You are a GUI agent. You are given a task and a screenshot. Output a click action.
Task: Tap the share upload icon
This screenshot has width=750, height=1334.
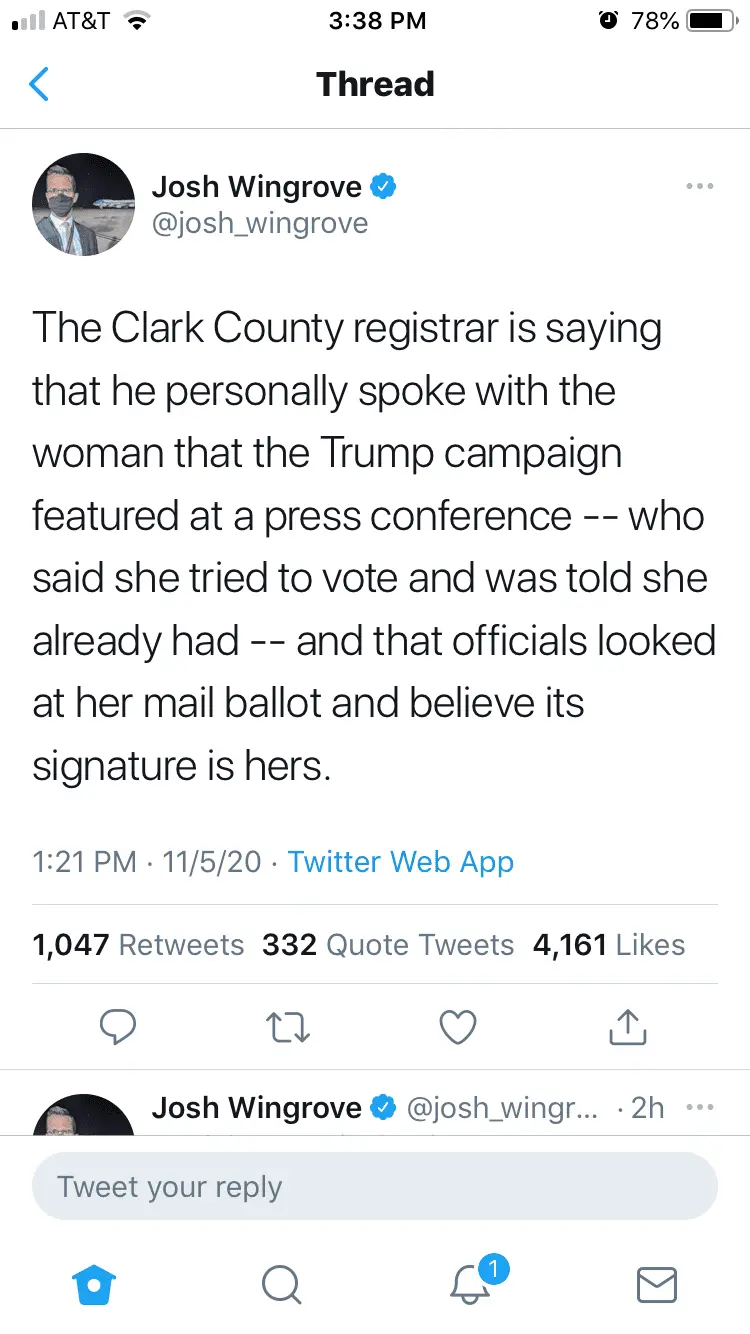(x=628, y=1027)
